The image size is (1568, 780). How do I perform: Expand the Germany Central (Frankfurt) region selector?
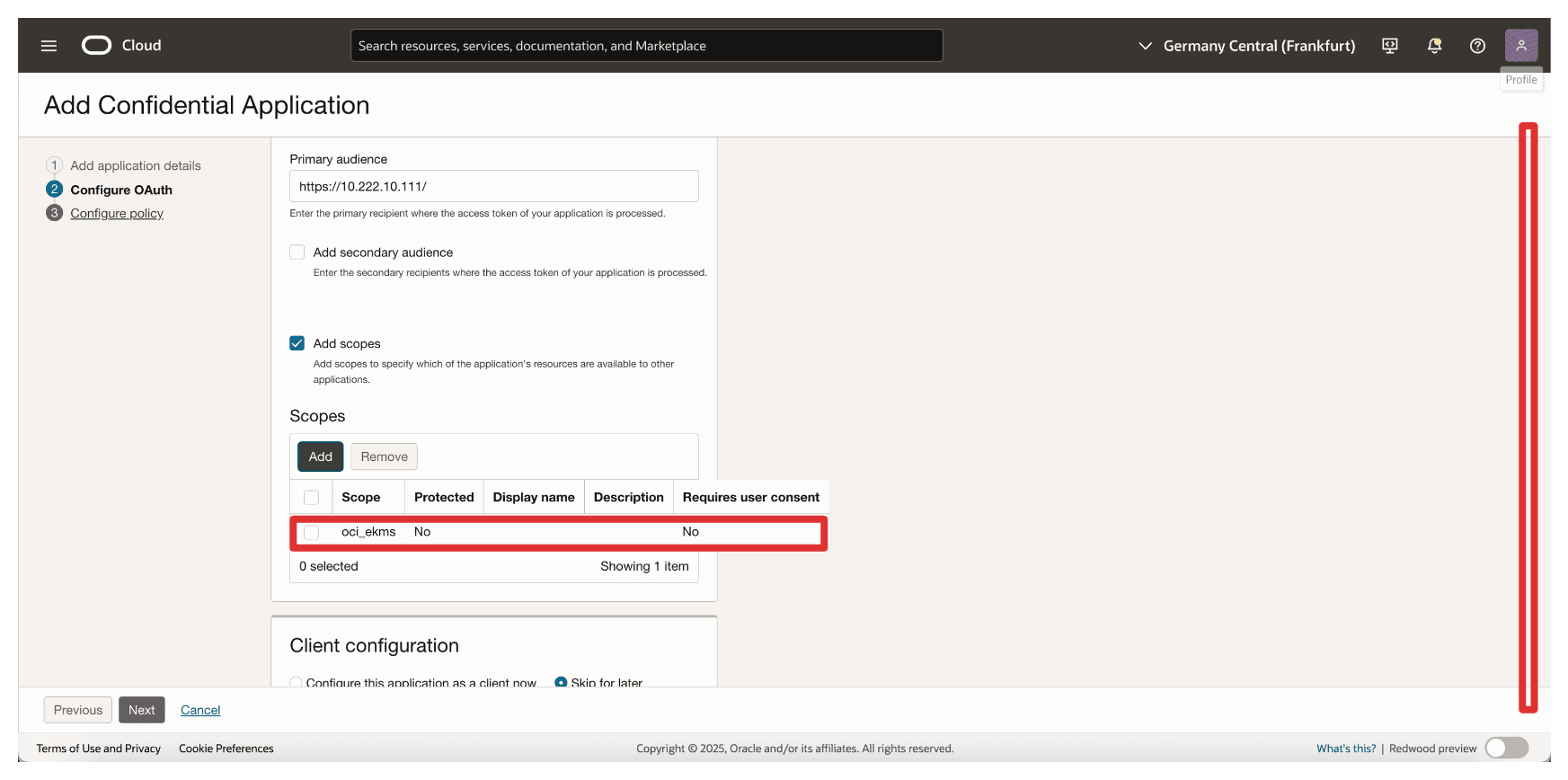coord(1247,46)
